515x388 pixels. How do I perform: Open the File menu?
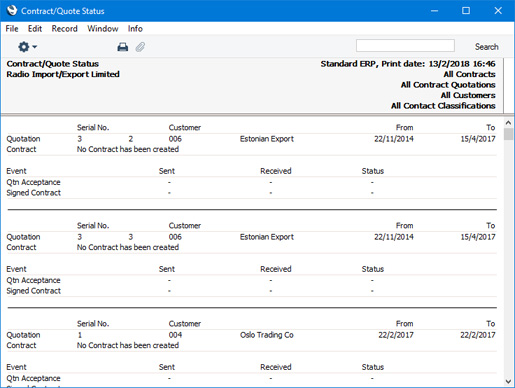pos(12,29)
